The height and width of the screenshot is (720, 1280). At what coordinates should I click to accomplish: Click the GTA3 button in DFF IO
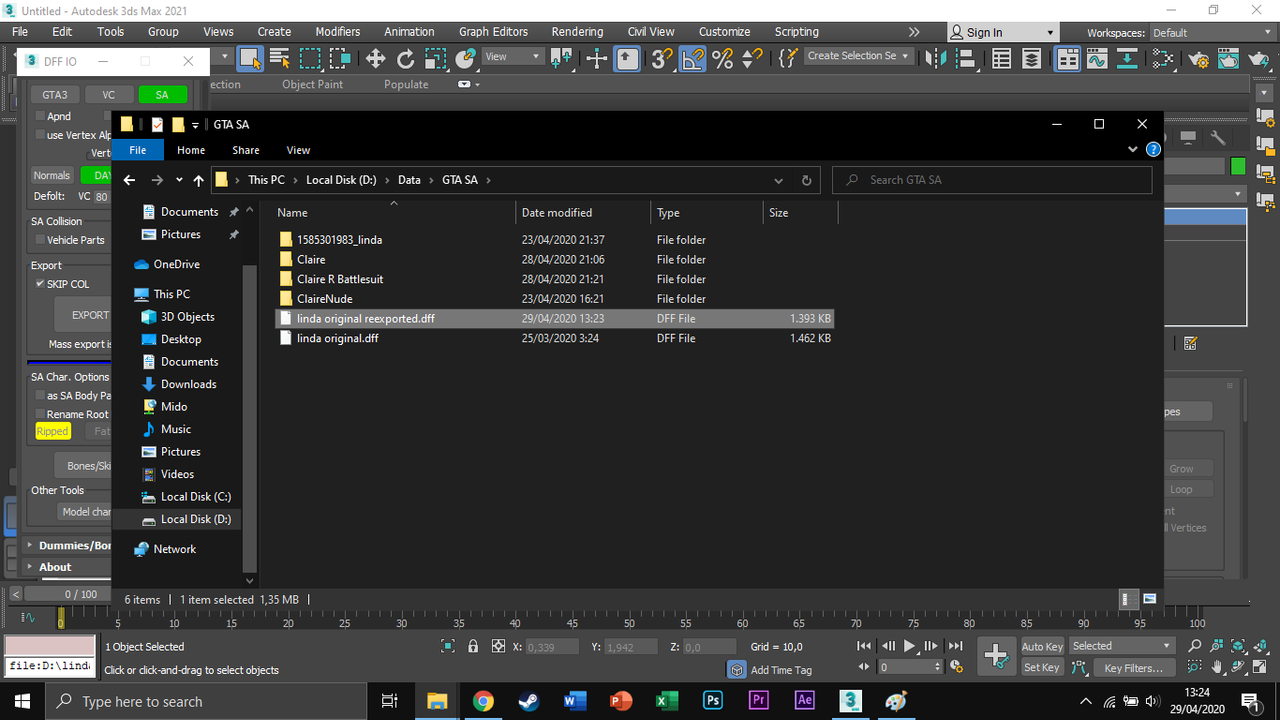tap(55, 95)
